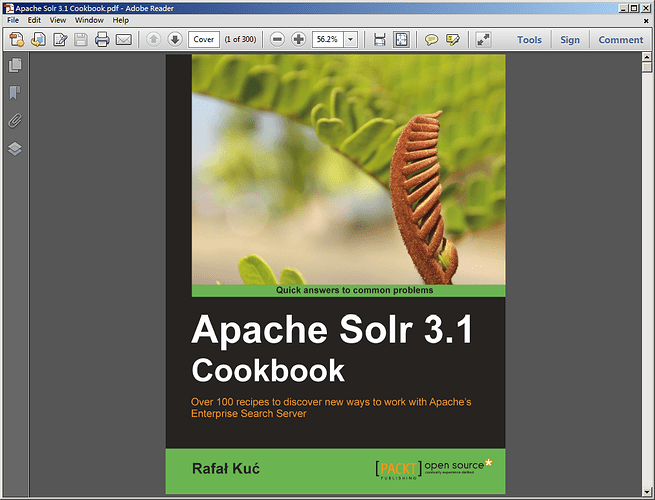
Task: Click the PACKT Publishing logo
Action: pos(399,470)
